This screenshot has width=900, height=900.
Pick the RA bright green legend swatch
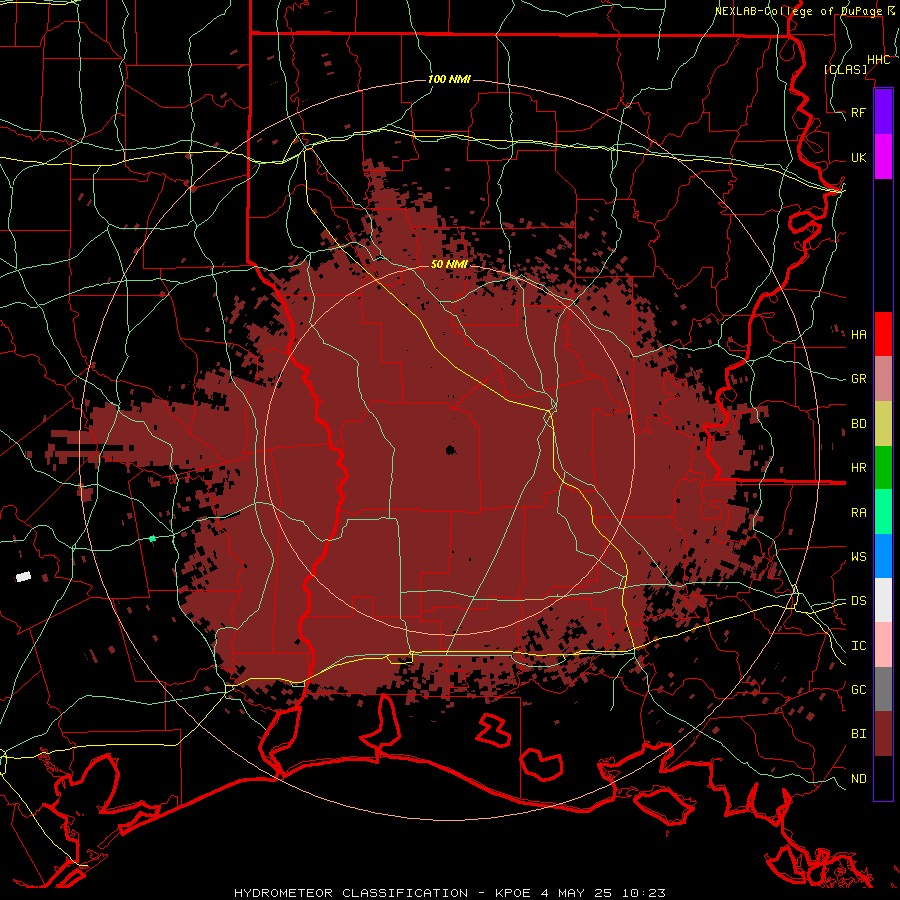pyautogui.click(x=883, y=512)
